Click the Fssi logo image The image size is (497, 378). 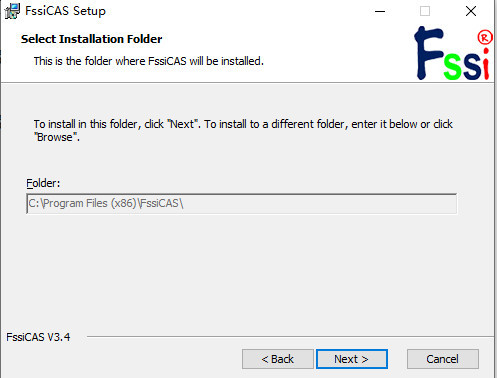(453, 53)
